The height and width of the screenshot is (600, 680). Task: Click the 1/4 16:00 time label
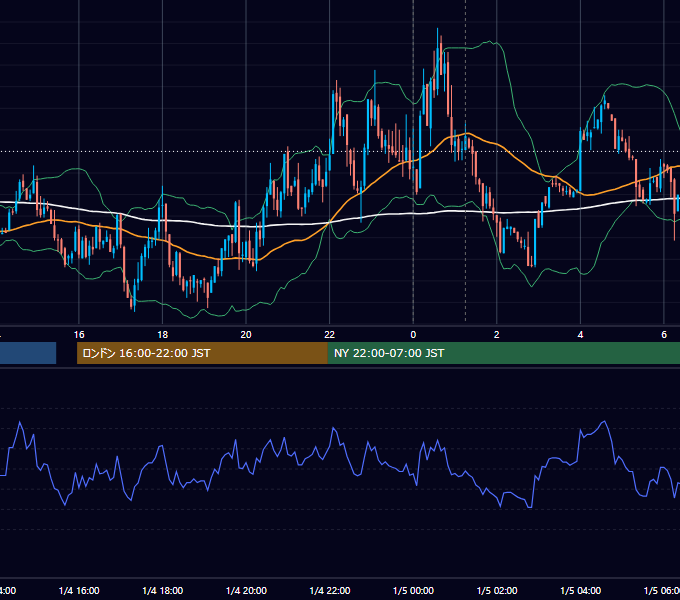[79, 591]
